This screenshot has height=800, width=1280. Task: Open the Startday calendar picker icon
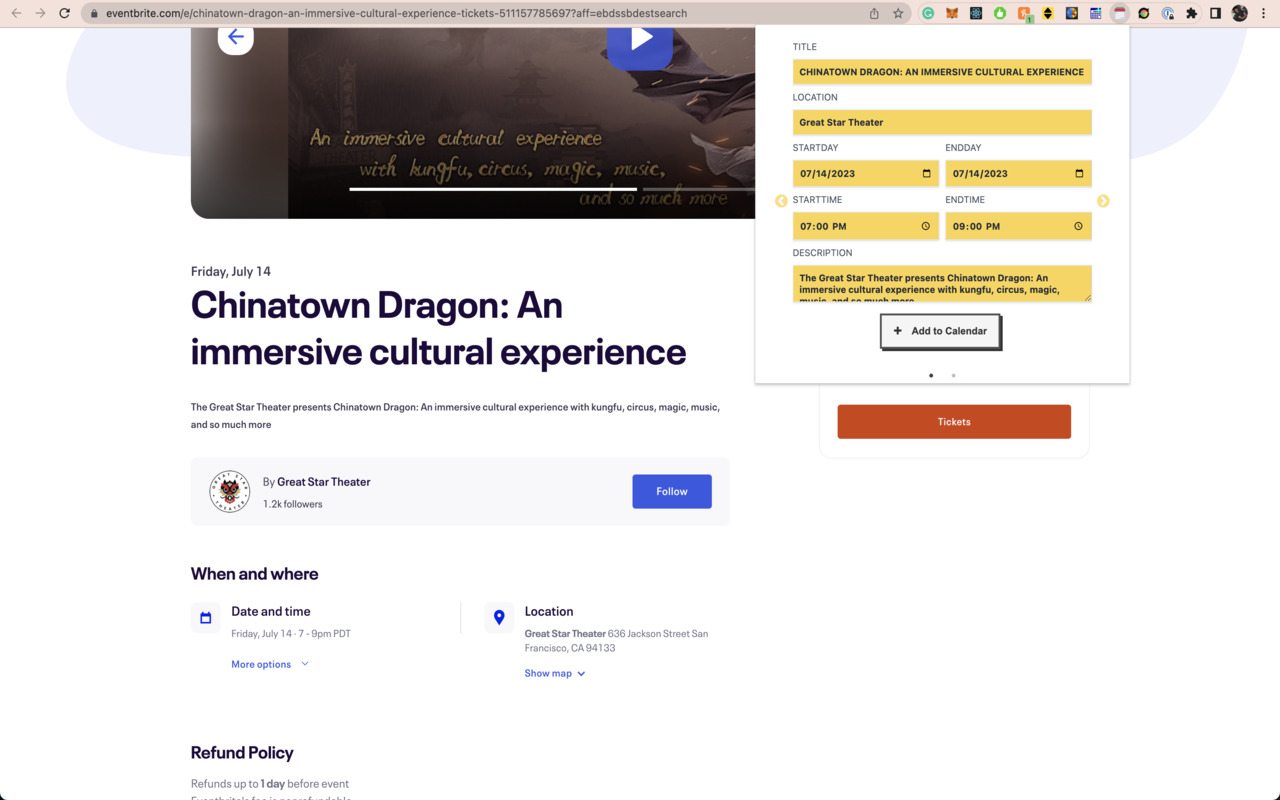pyautogui.click(x=926, y=173)
